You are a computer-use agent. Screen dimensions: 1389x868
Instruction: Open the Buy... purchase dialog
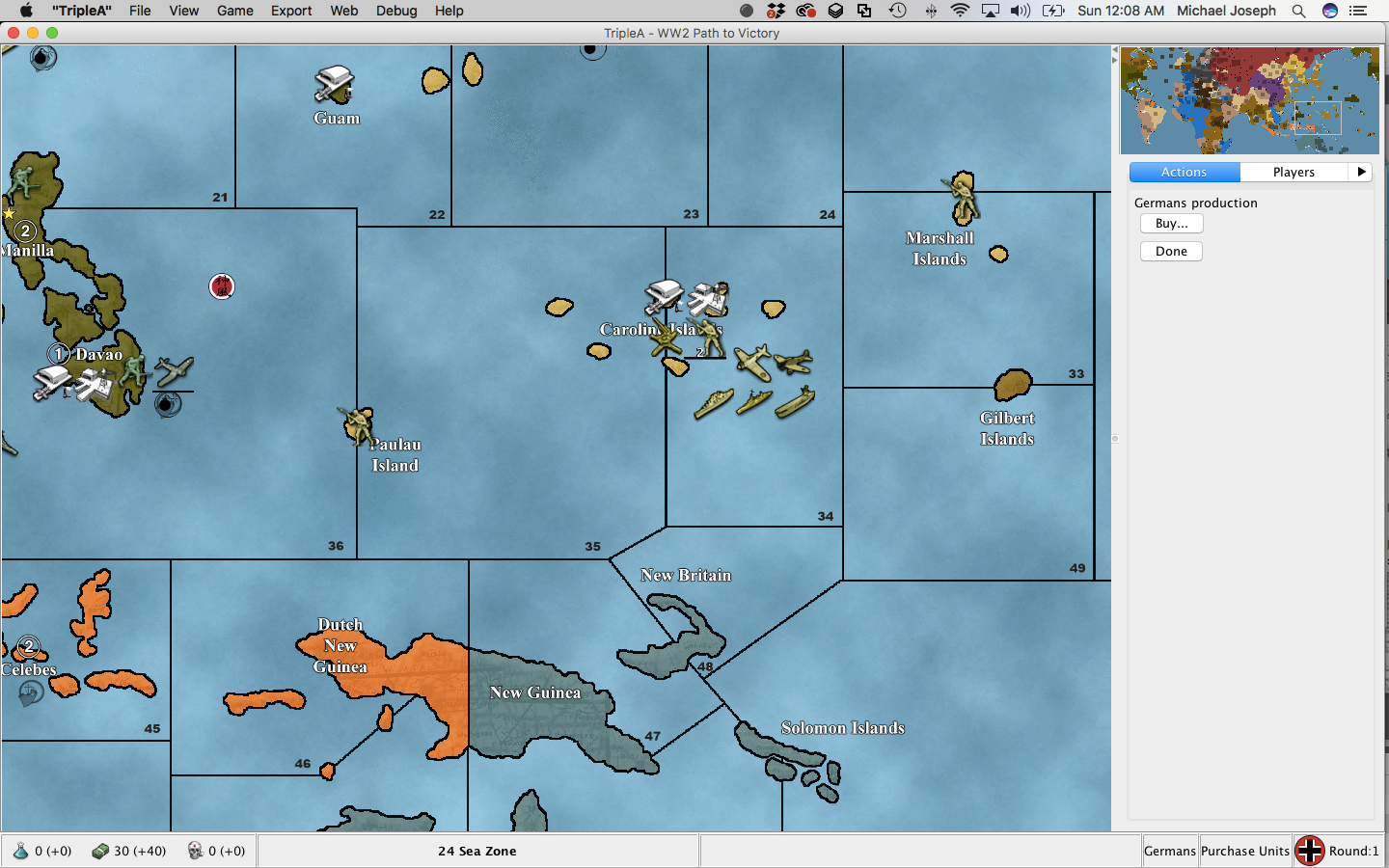1171,224
